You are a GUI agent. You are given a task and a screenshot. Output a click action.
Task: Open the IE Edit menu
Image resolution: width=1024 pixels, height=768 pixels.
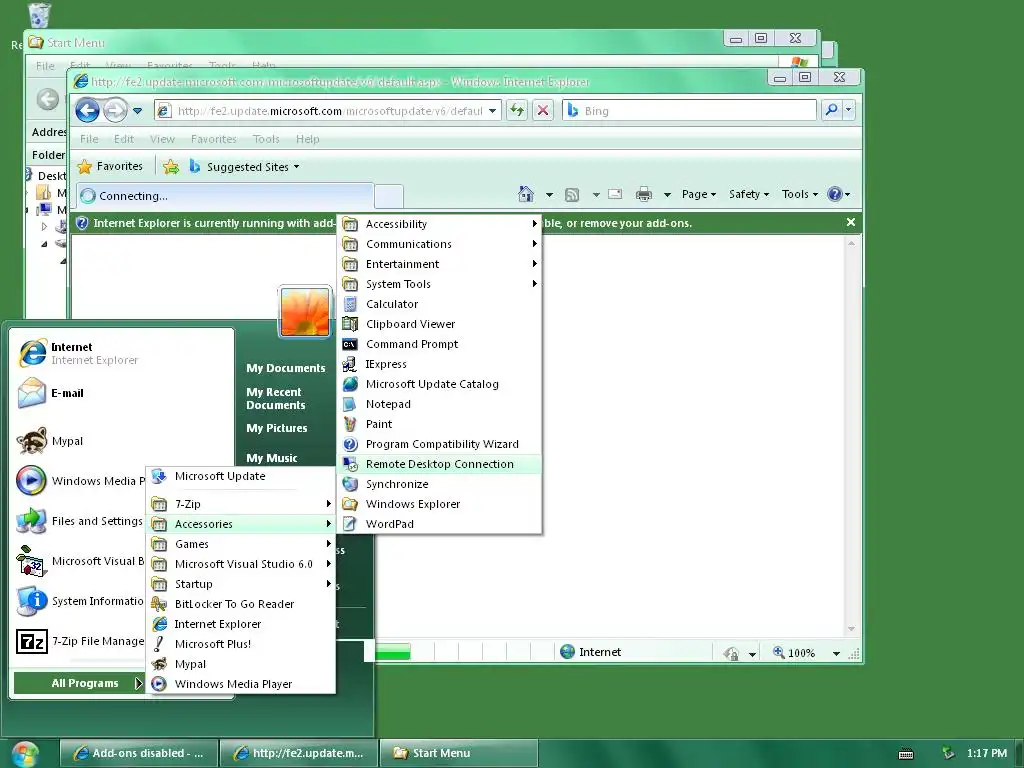pos(123,139)
